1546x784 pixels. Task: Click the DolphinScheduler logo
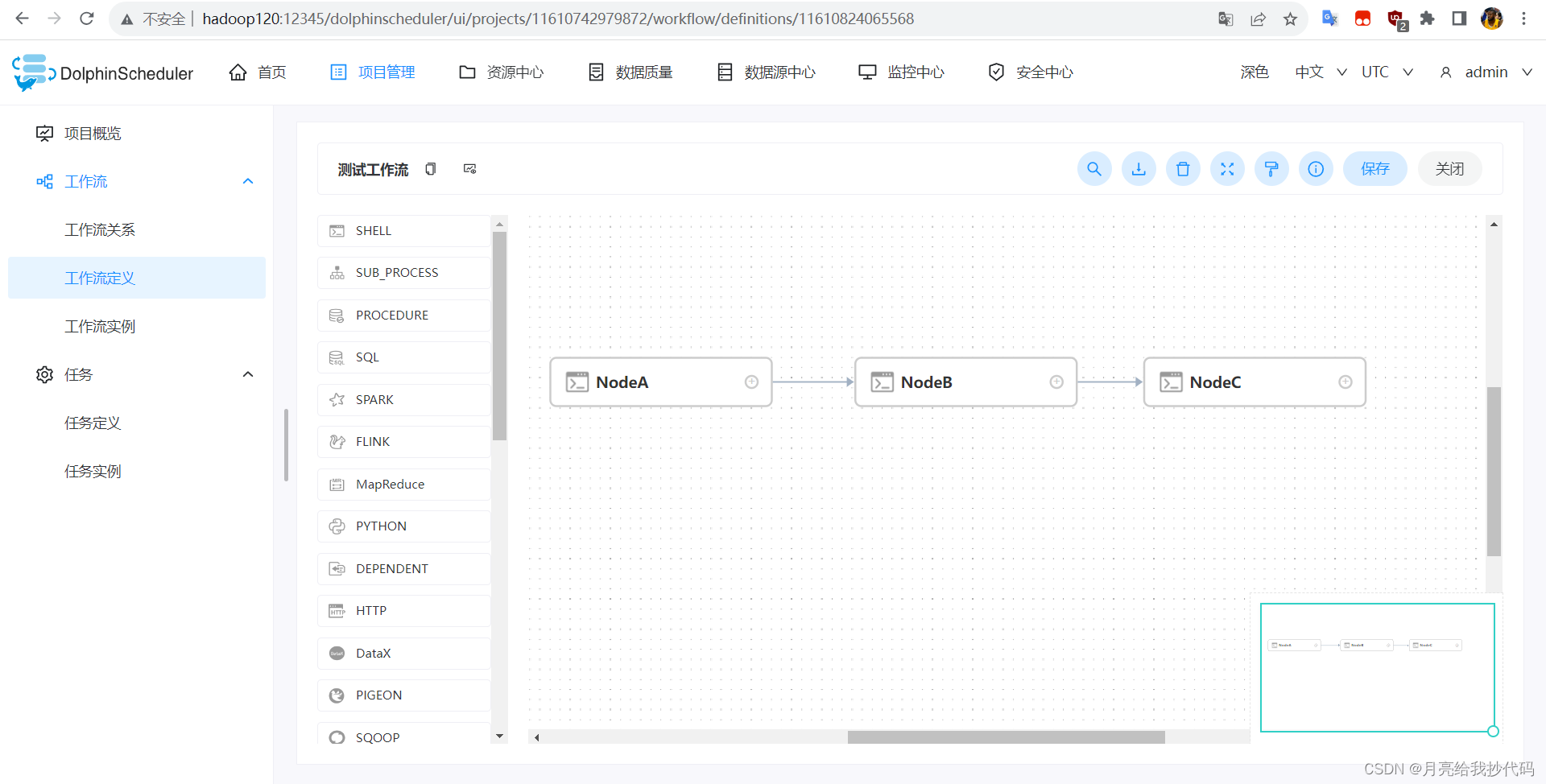point(103,72)
